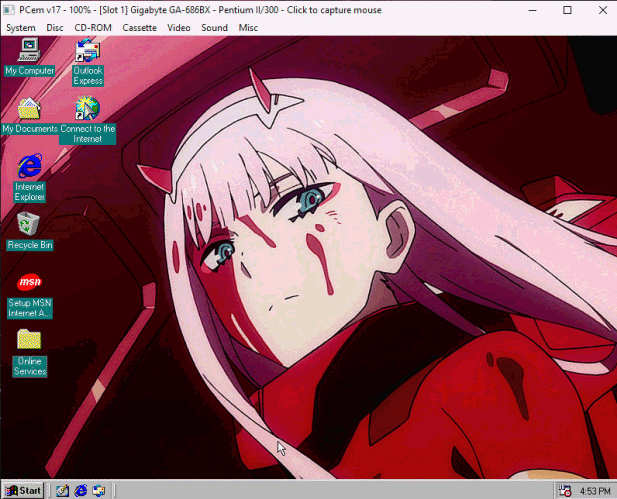Select the Connect to the Internet icon
The width and height of the screenshot is (617, 499).
coord(87,108)
